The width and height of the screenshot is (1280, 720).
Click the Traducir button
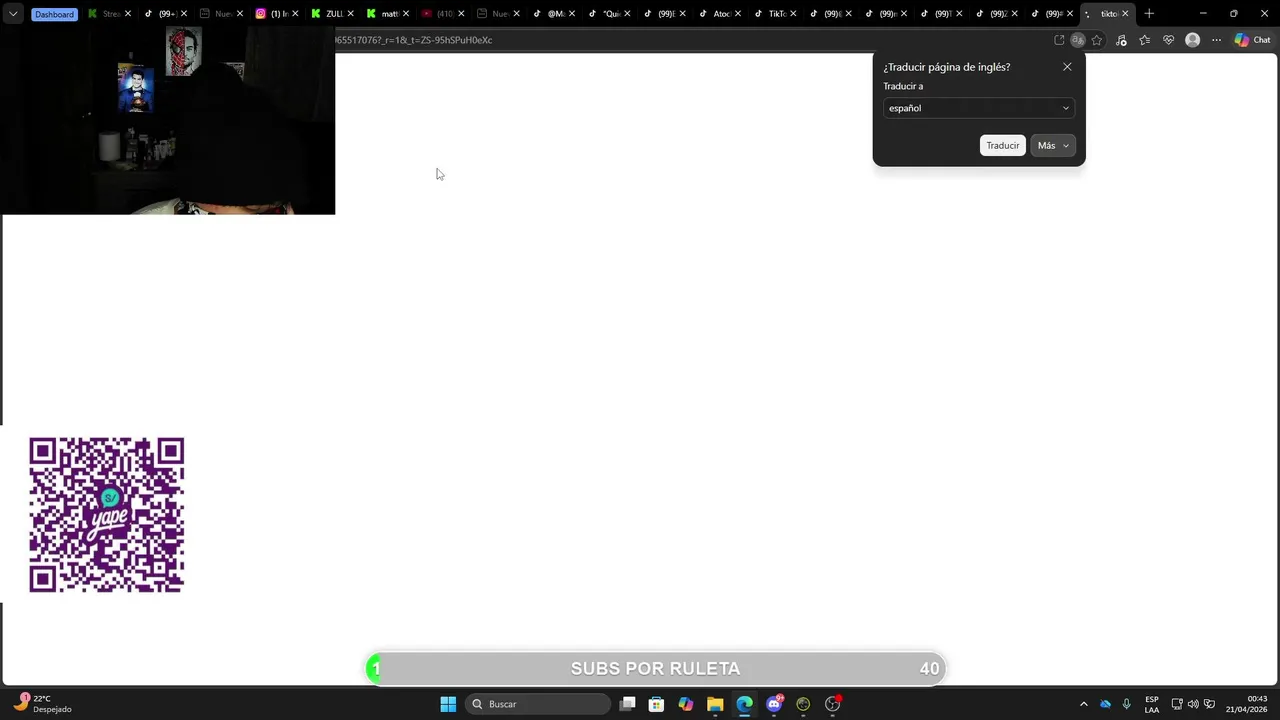coord(1003,146)
